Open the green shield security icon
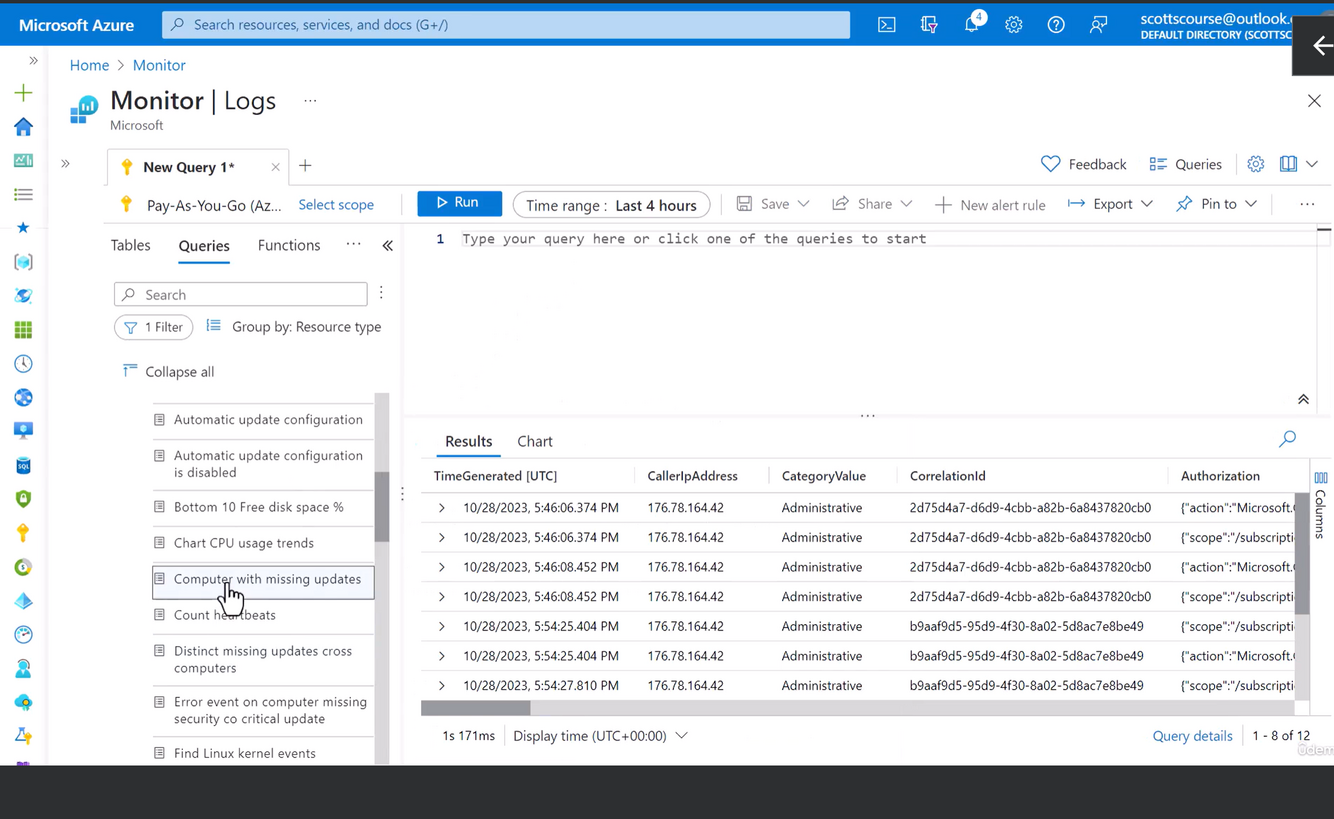The image size is (1334, 819). [x=23, y=499]
